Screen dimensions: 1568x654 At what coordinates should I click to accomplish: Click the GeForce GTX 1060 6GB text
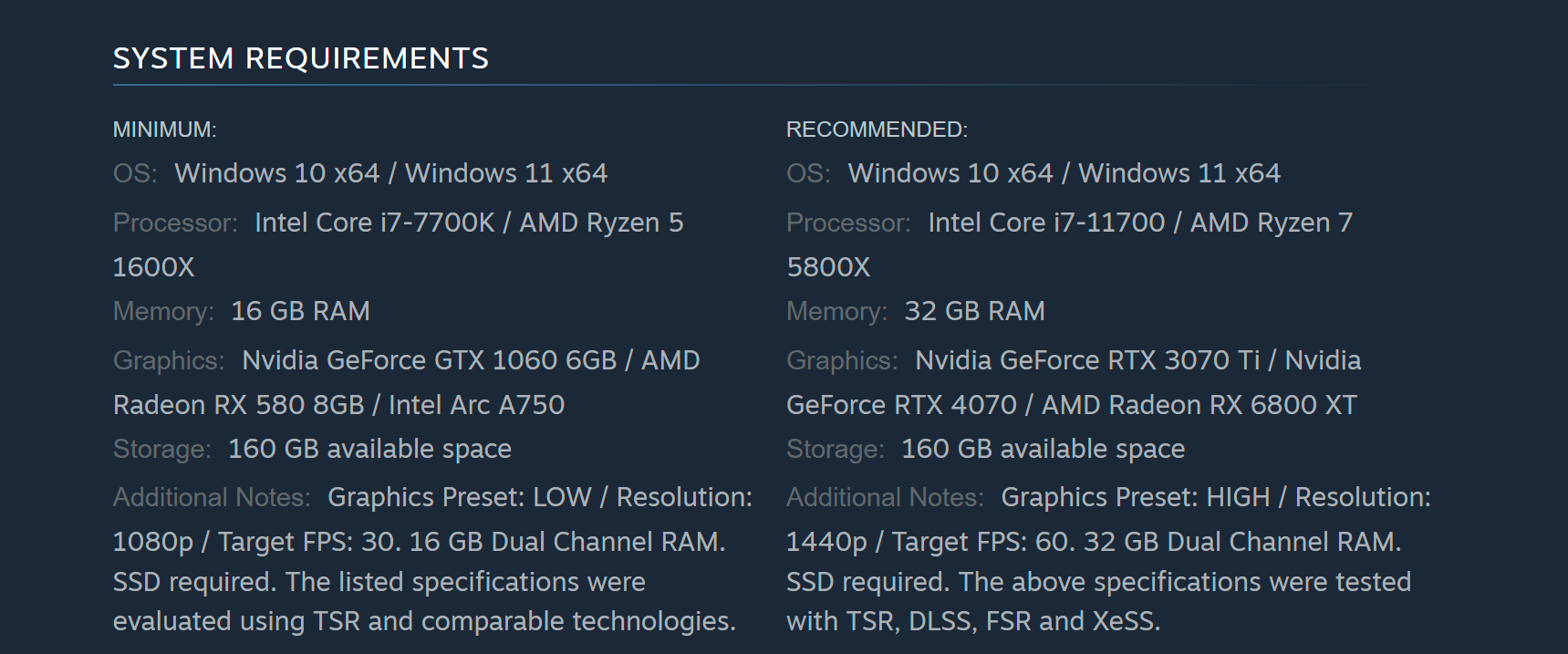click(x=471, y=360)
